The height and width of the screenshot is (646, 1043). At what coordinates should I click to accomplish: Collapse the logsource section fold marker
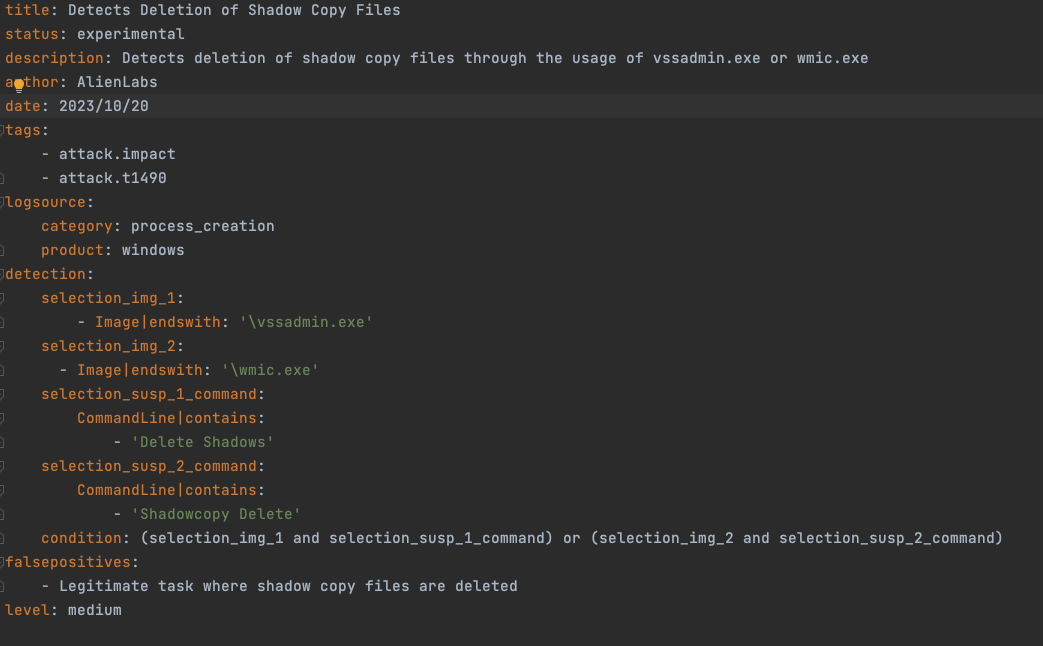(x=3, y=202)
